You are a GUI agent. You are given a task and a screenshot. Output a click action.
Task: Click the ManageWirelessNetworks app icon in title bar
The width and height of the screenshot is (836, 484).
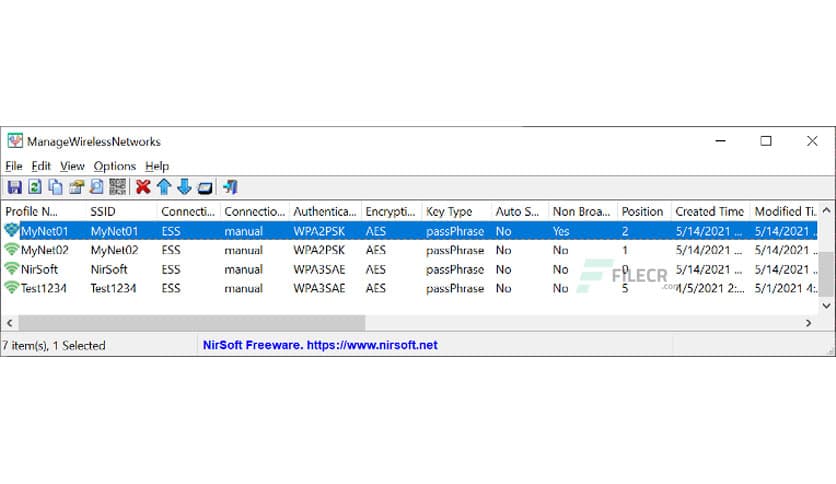coord(15,141)
